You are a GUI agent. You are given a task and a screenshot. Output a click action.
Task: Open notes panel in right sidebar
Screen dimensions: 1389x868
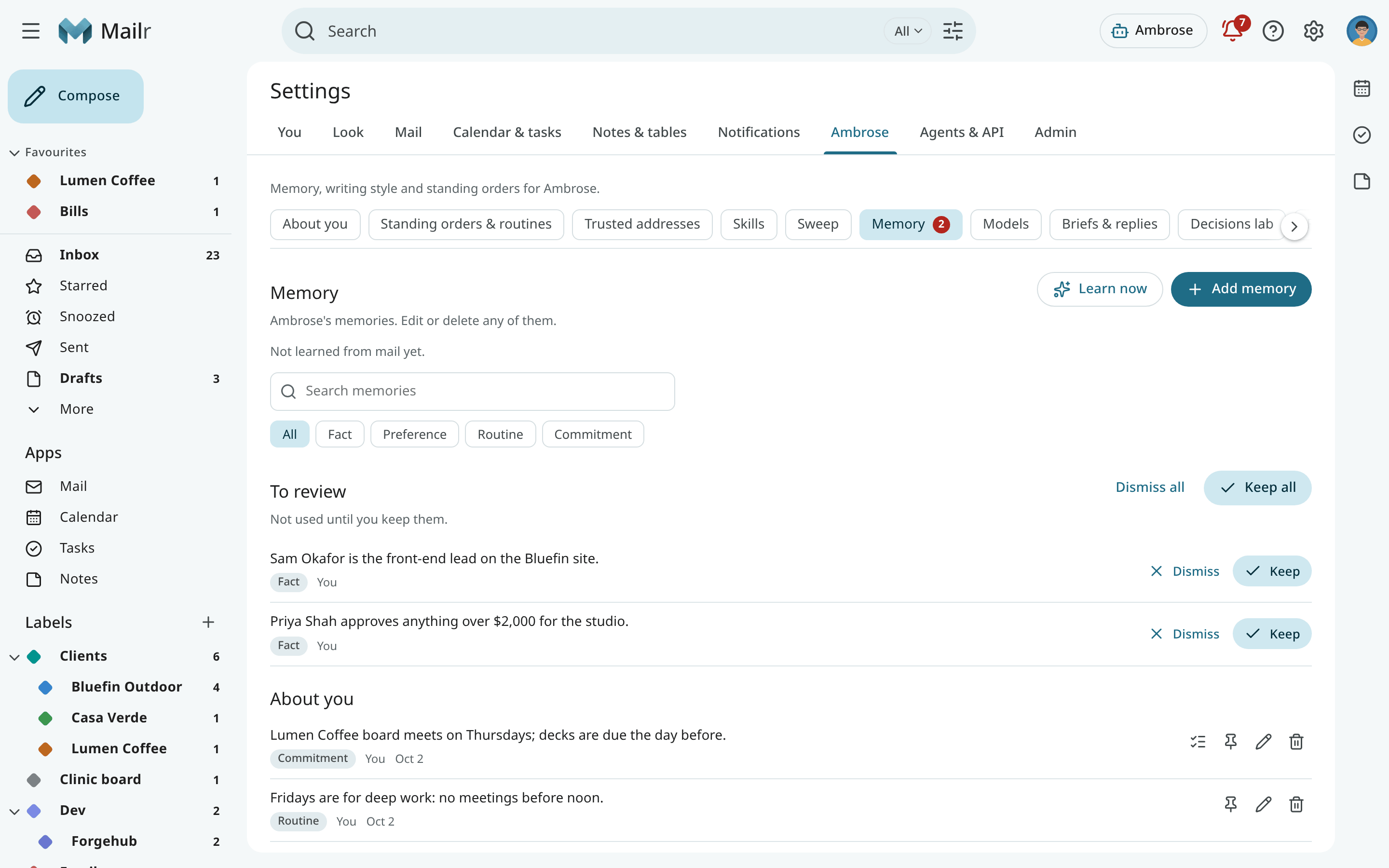click(1362, 181)
